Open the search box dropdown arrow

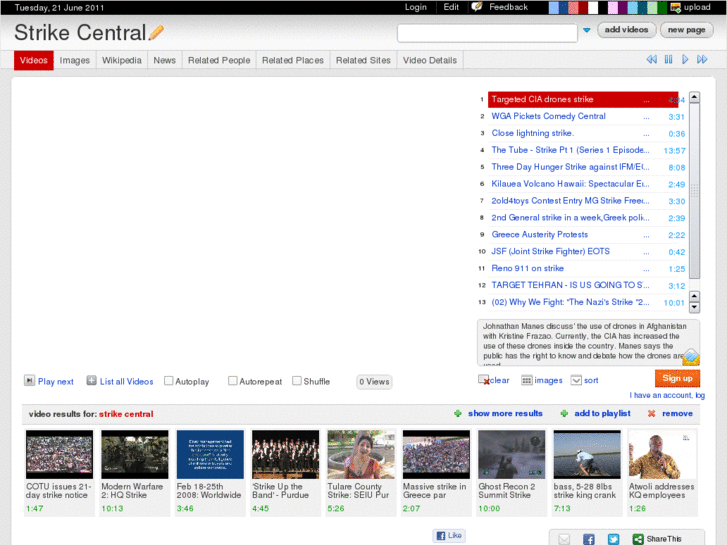pos(587,31)
